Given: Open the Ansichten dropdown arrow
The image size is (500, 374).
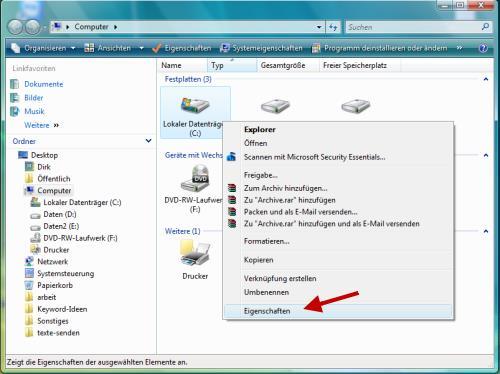Looking at the screenshot, I should pyautogui.click(x=141, y=48).
